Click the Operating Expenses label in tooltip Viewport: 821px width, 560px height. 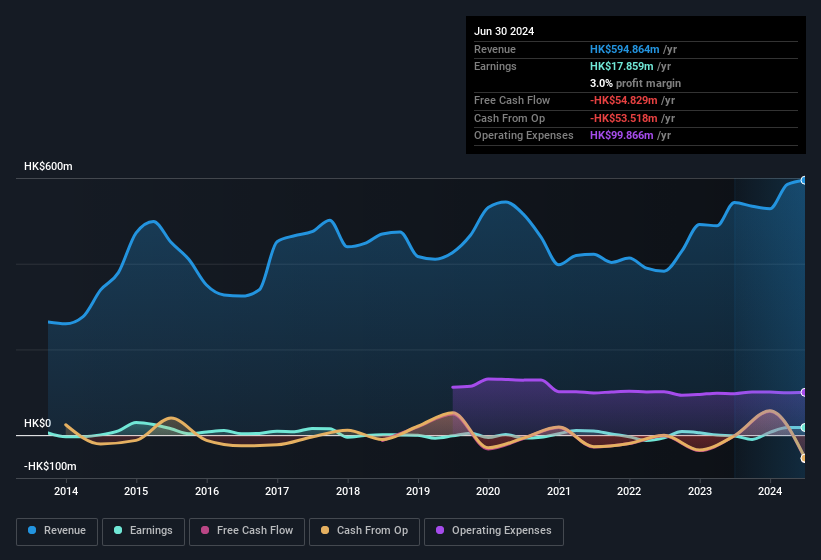[524, 136]
